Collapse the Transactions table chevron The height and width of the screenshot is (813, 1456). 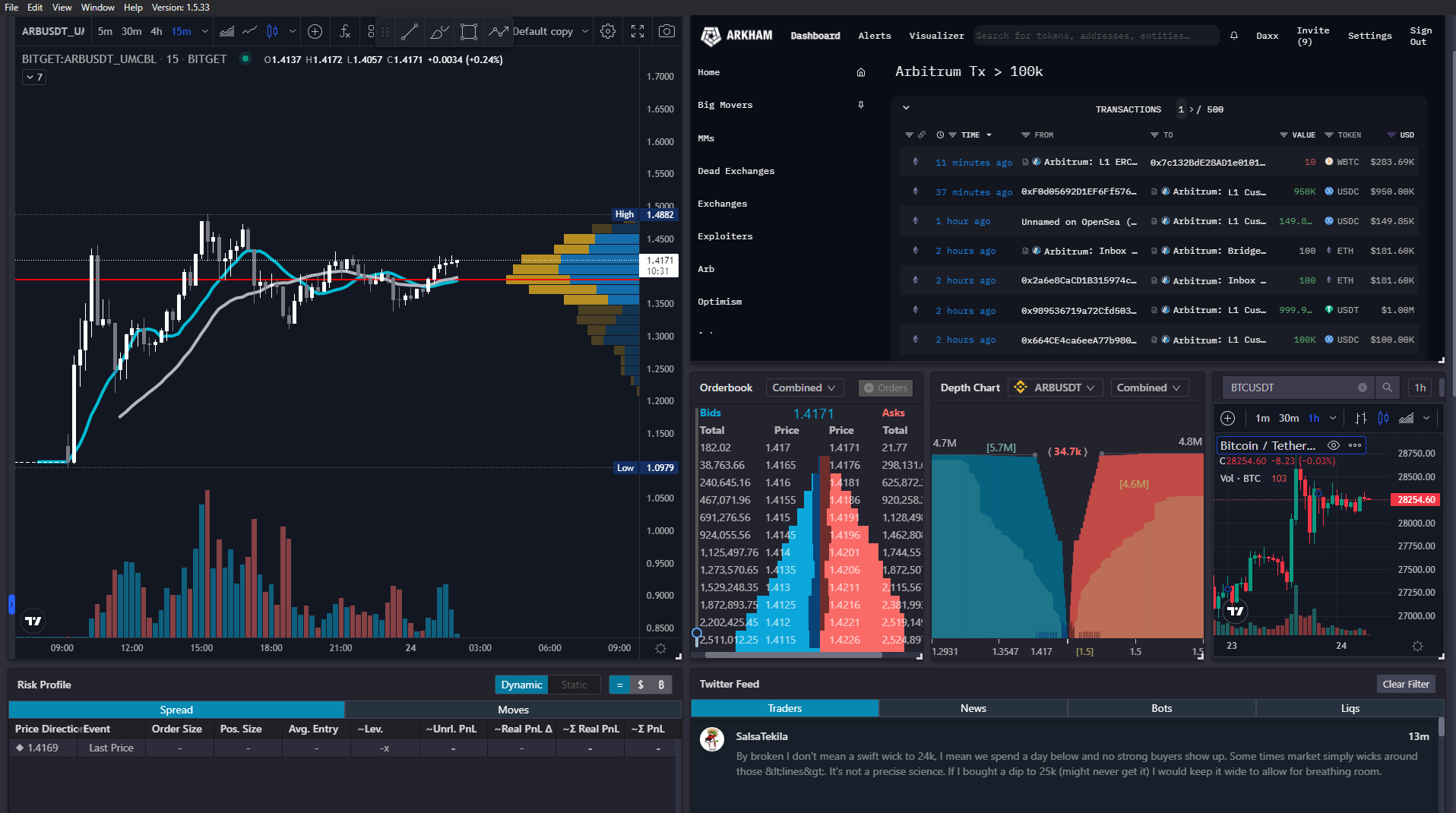click(906, 108)
